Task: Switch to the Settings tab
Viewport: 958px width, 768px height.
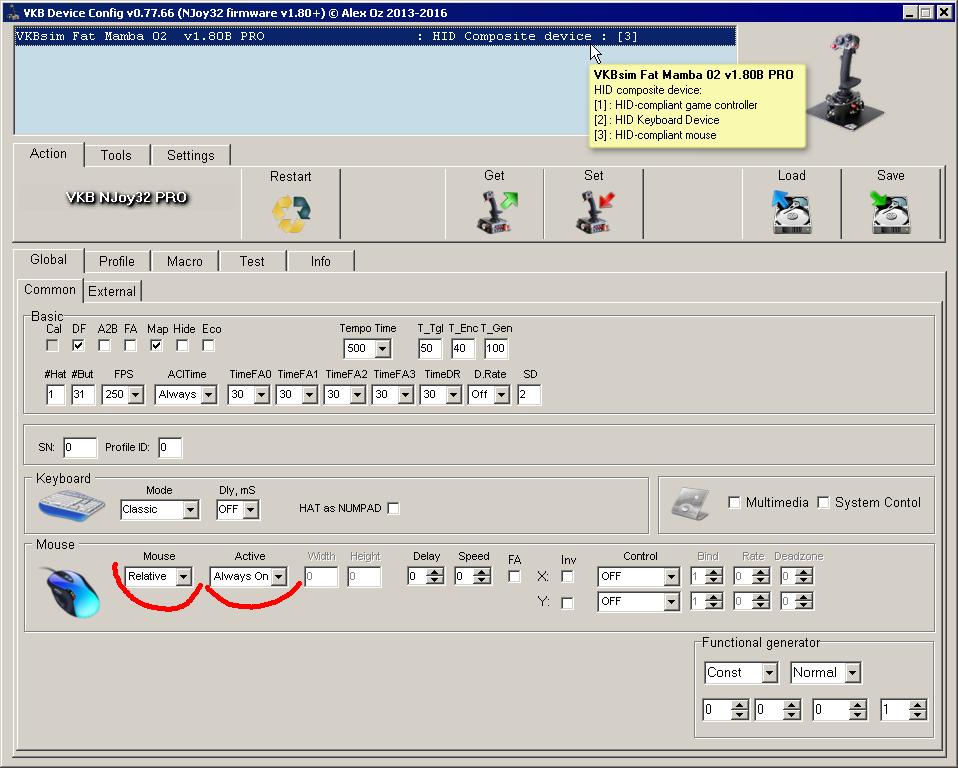Action: click(191, 155)
